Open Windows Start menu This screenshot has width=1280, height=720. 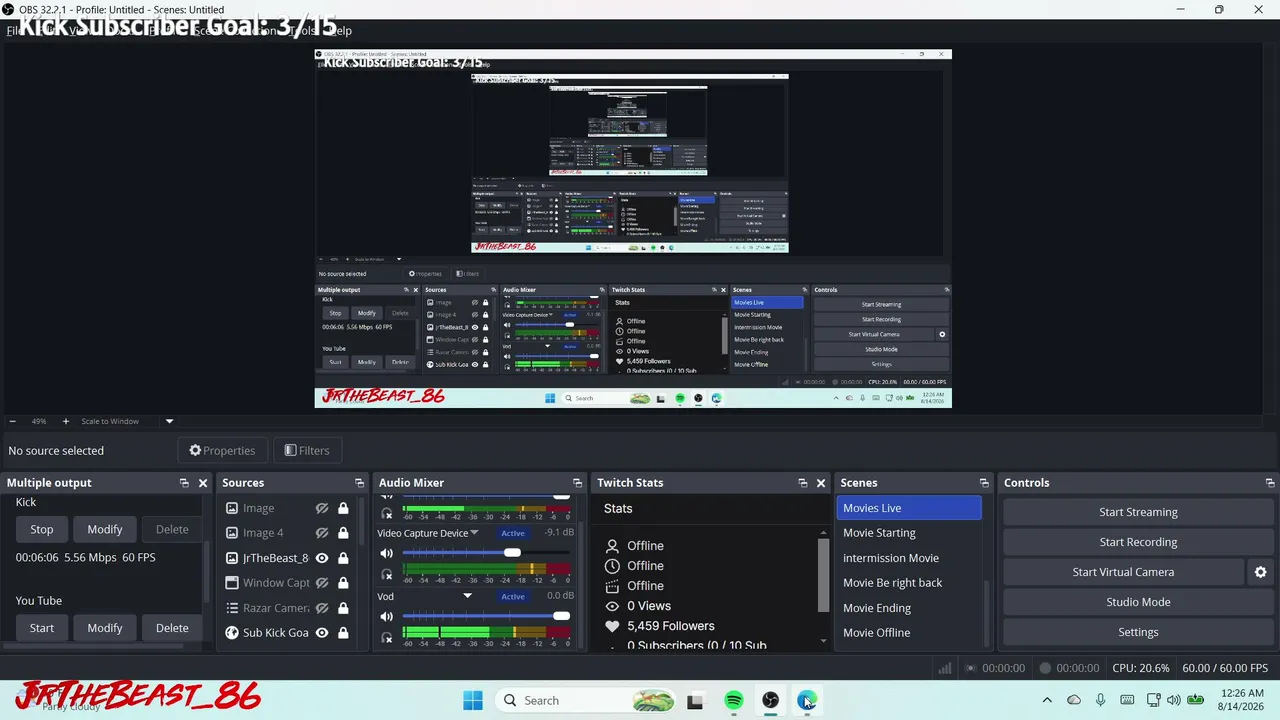point(473,700)
